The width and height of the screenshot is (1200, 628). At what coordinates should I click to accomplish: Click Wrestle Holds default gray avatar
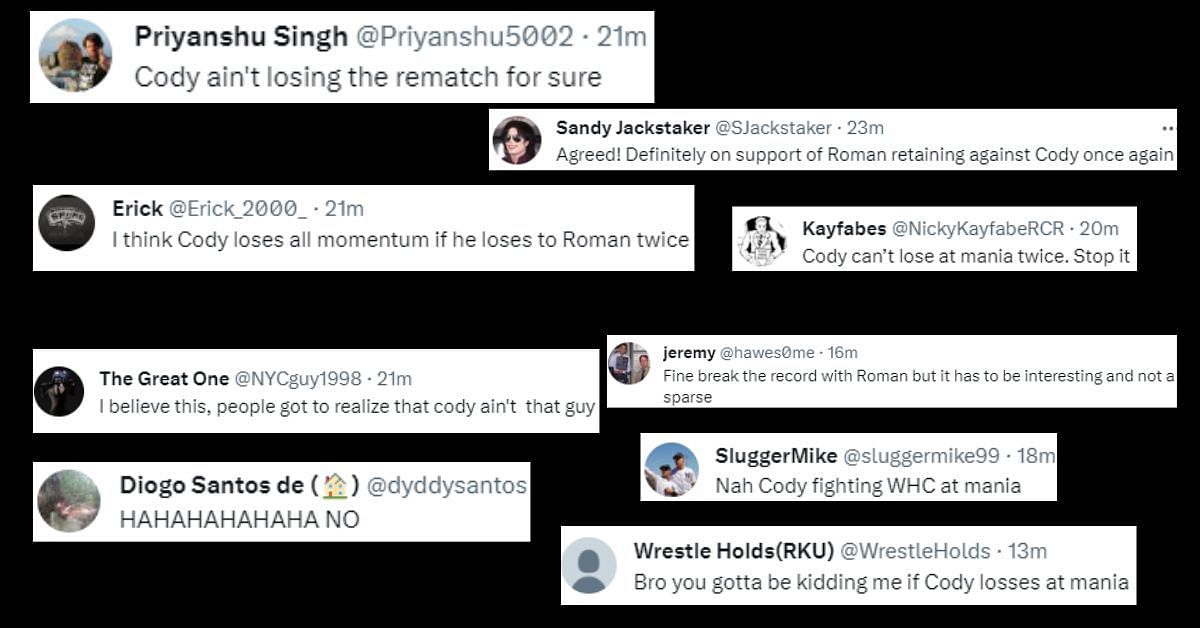click(589, 565)
